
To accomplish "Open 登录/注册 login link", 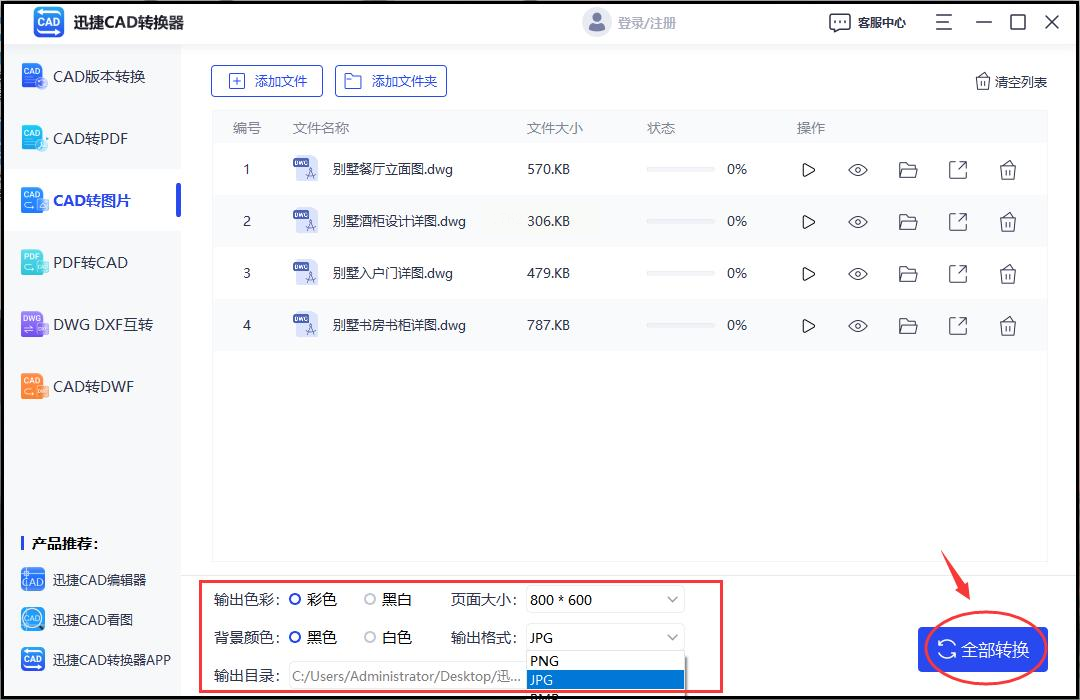I will click(x=646, y=23).
